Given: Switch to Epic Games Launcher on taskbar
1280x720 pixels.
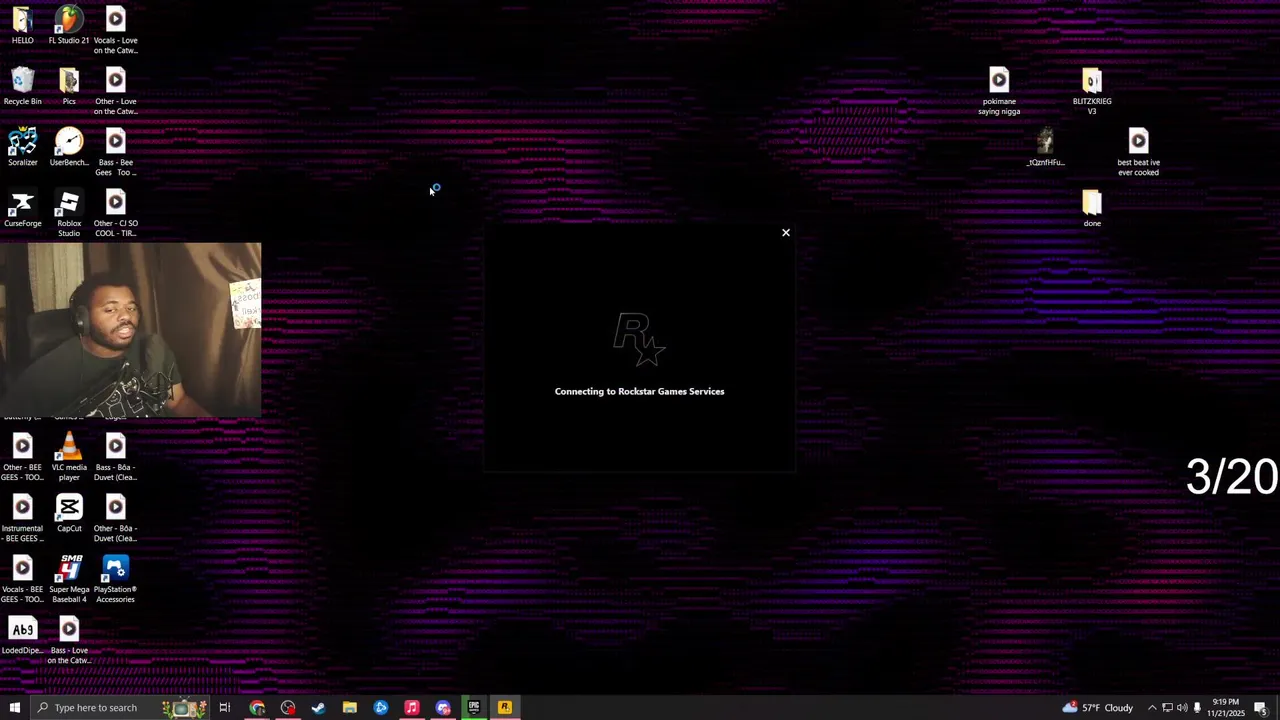Looking at the screenshot, I should tap(474, 708).
